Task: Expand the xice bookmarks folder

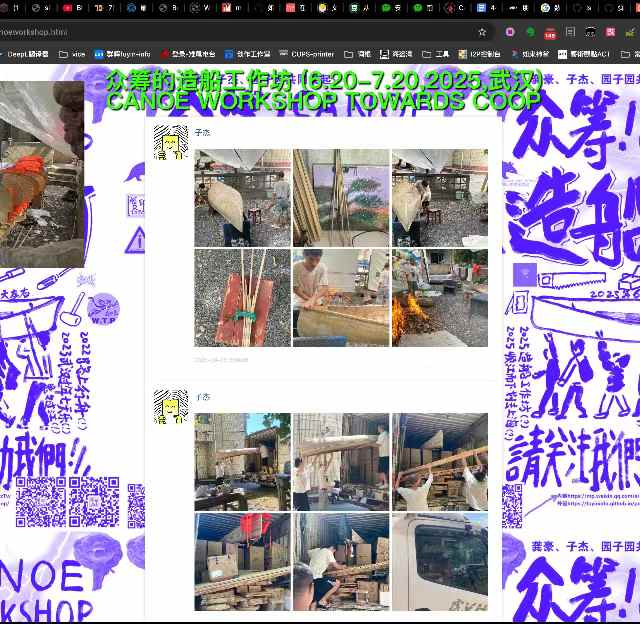Action: tap(72, 54)
